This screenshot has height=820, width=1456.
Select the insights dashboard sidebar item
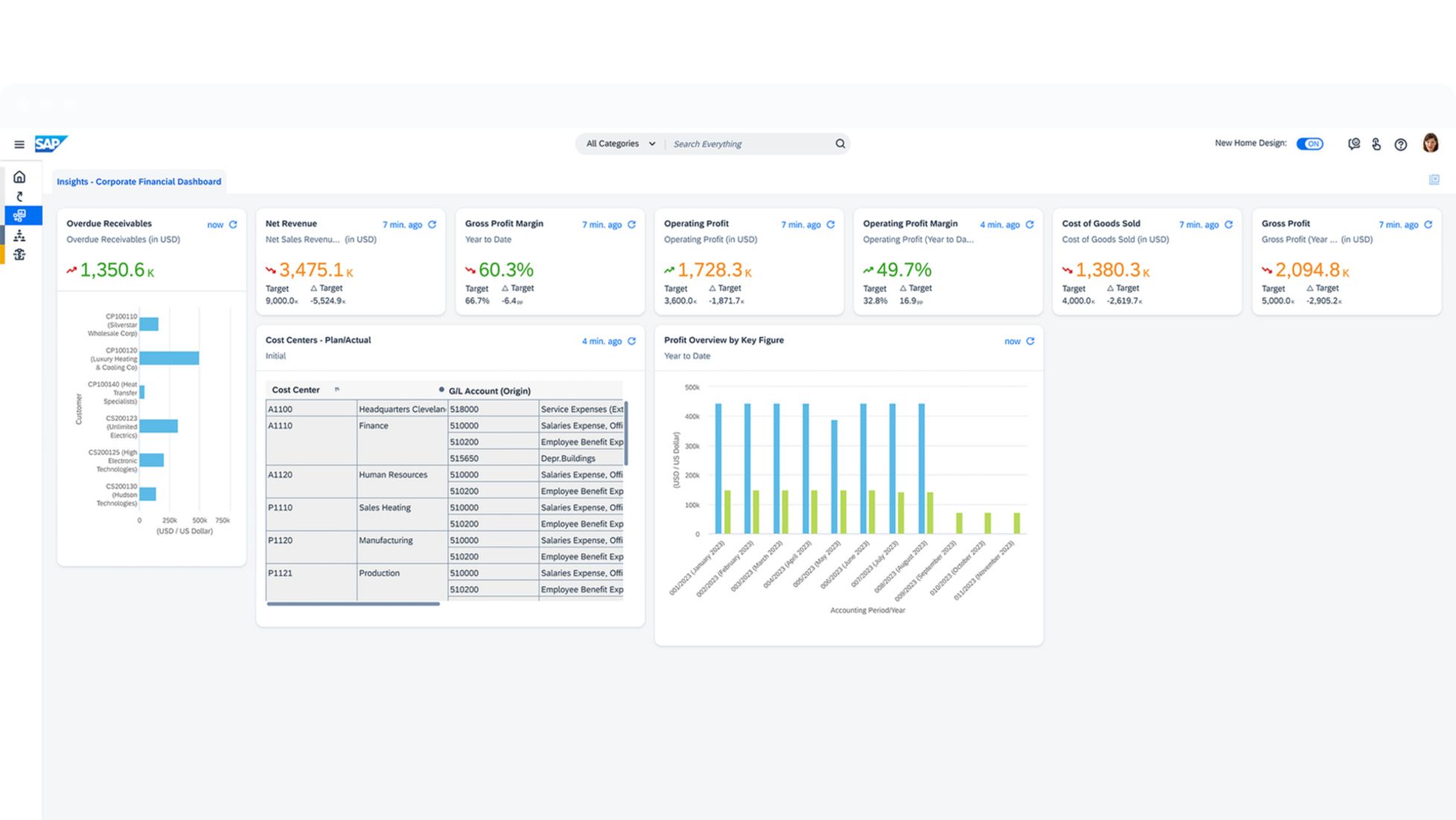(x=19, y=215)
